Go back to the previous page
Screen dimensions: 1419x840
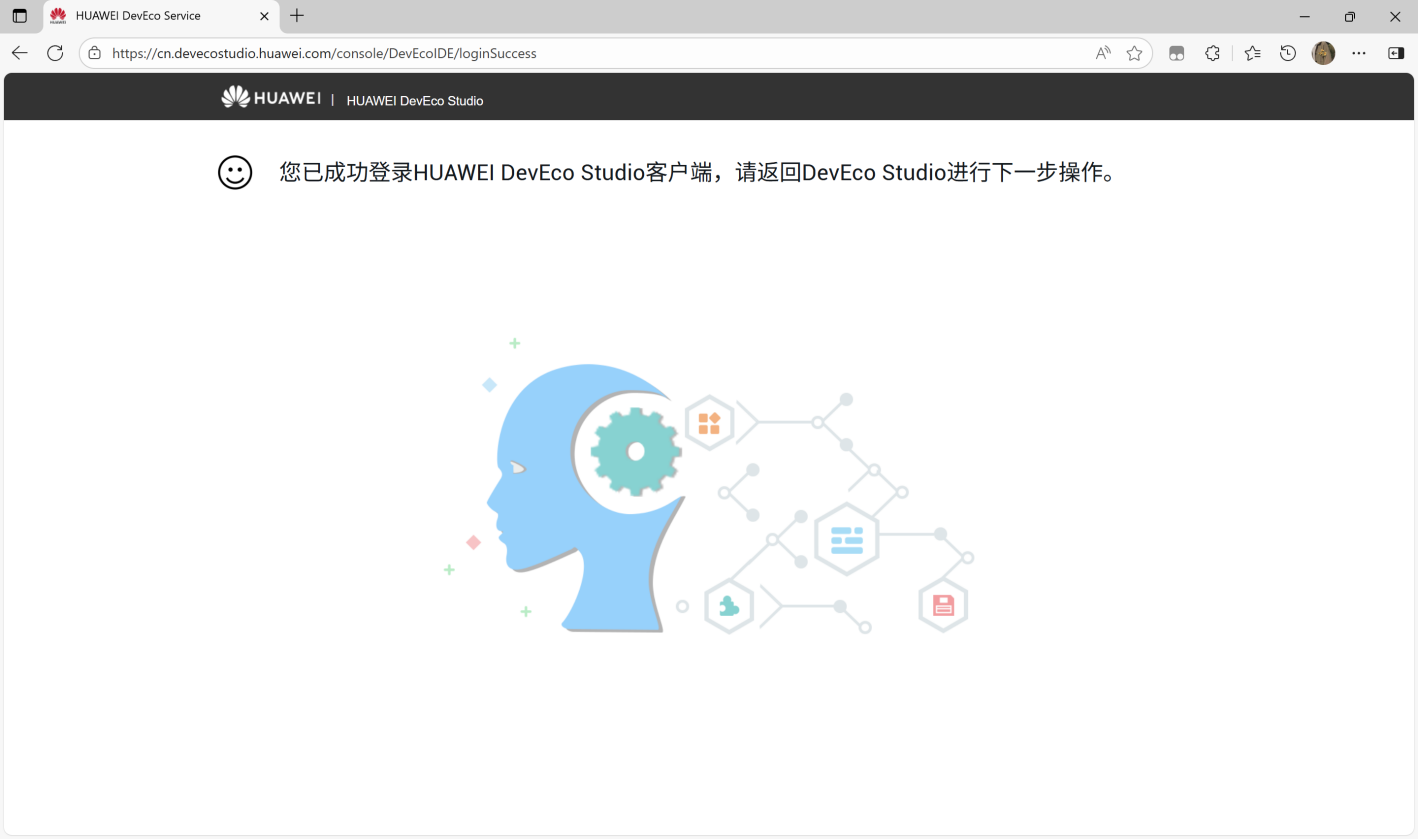(x=20, y=53)
